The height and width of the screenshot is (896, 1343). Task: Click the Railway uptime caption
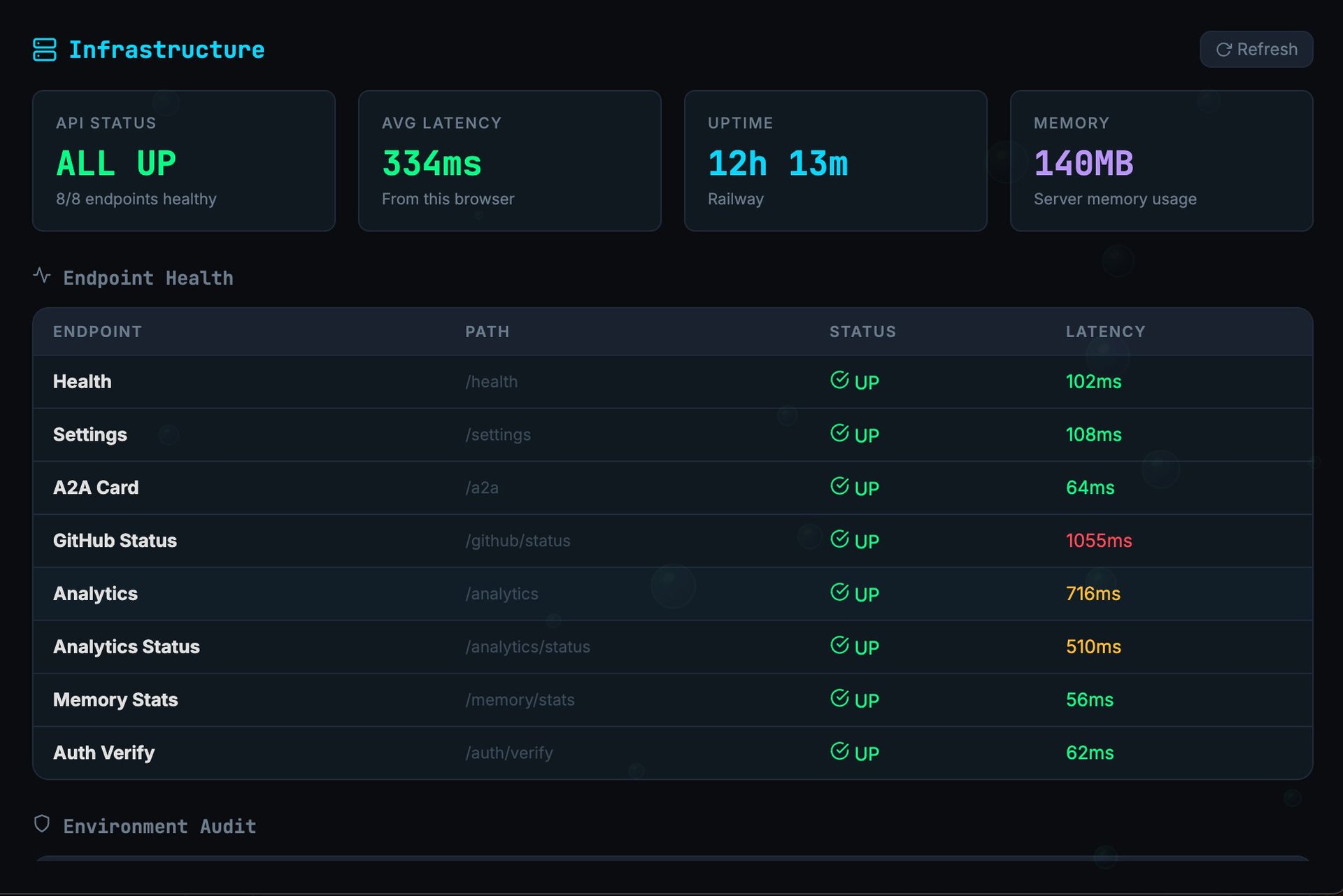736,199
